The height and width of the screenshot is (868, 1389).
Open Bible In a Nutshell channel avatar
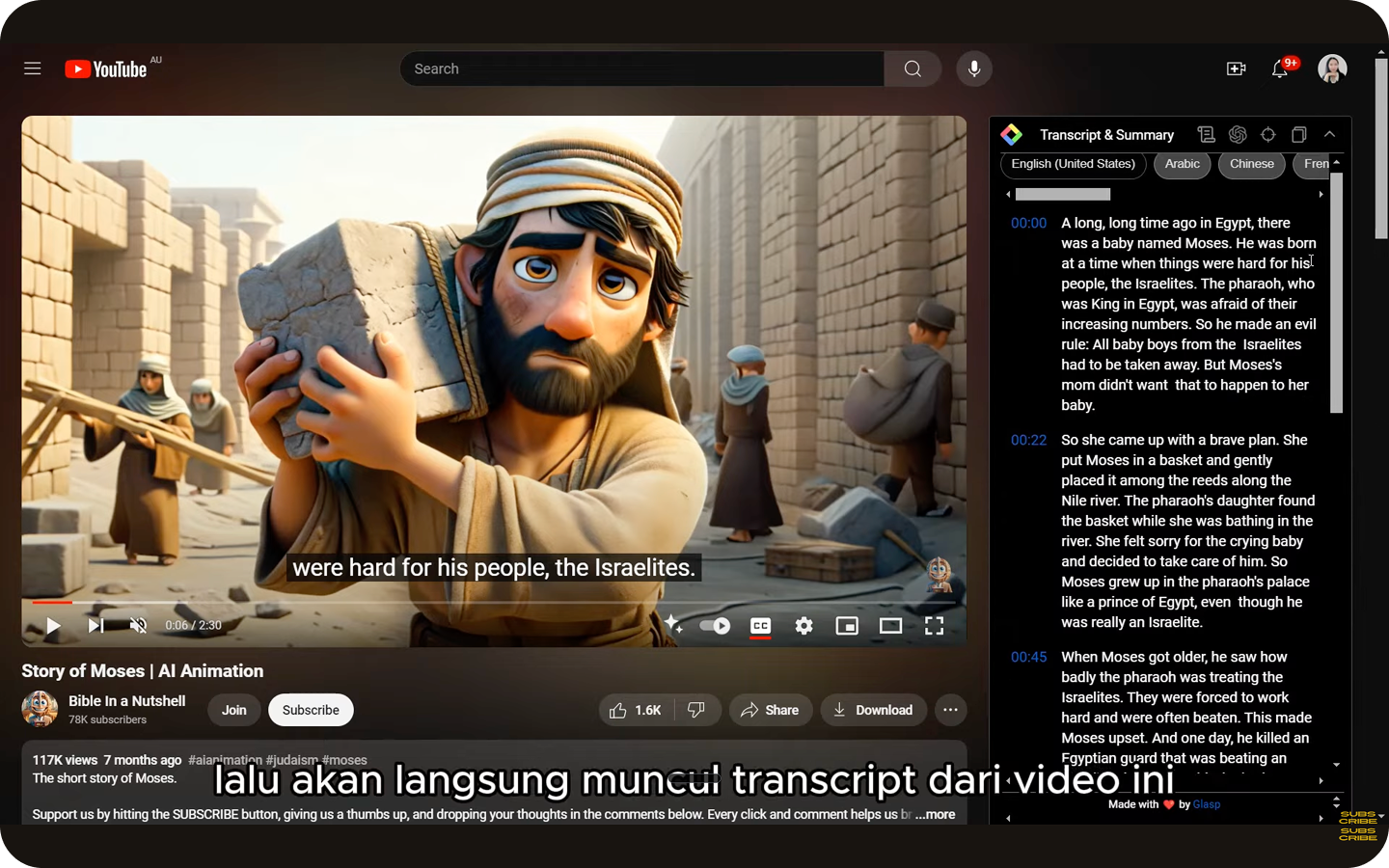pyautogui.click(x=40, y=709)
